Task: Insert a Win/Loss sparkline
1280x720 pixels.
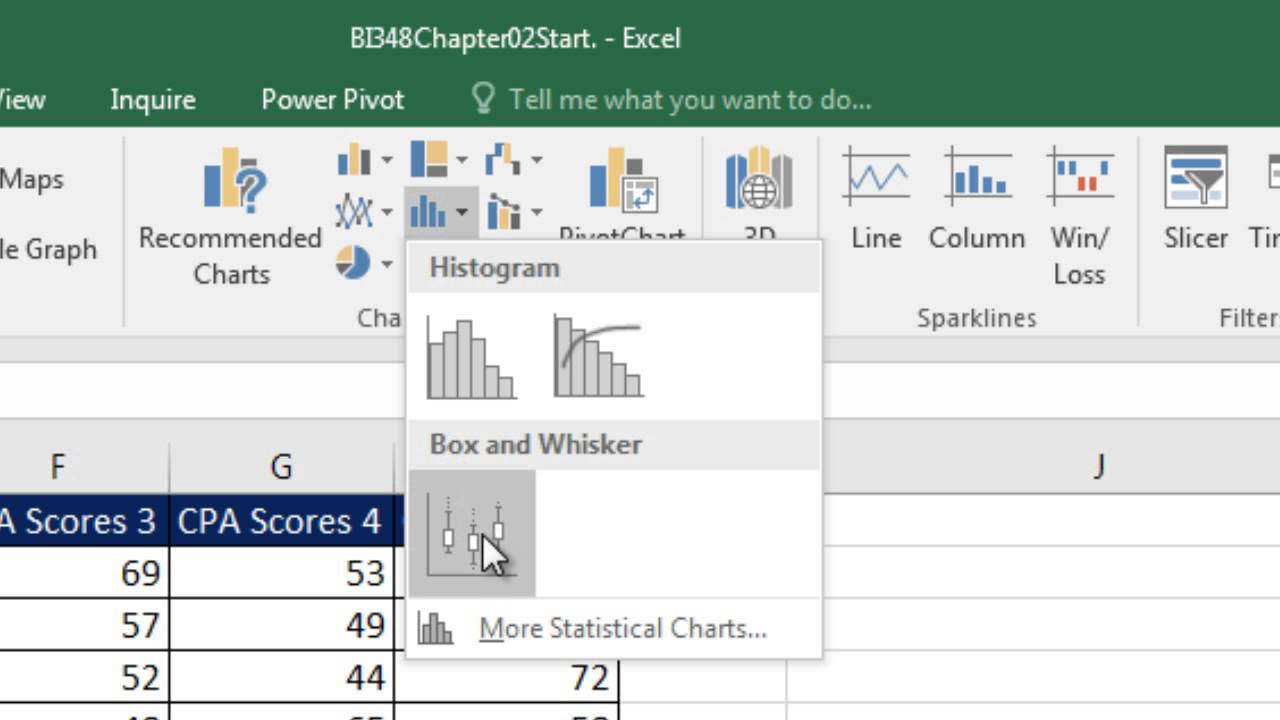Action: tap(1080, 214)
